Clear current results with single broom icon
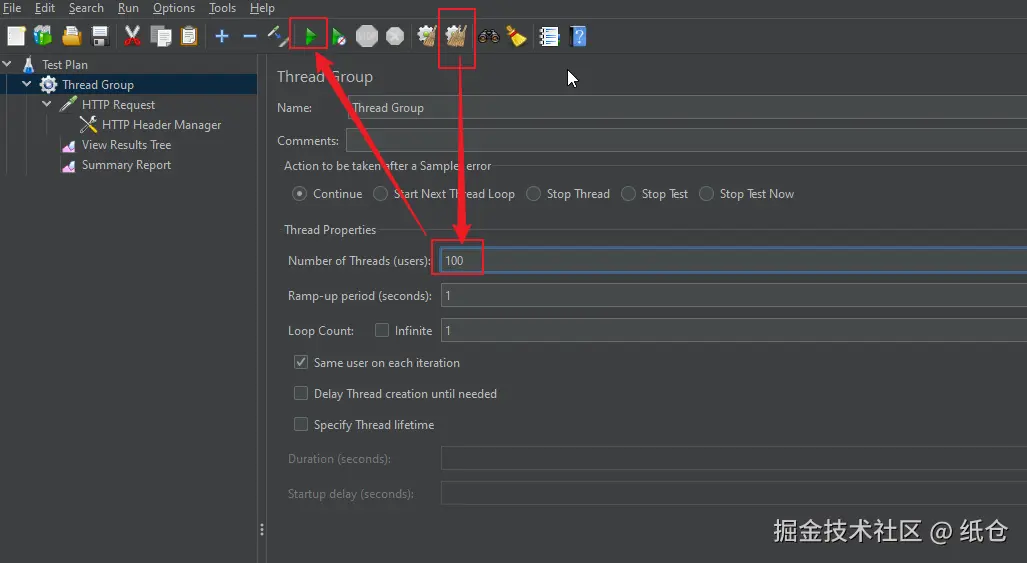This screenshot has width=1027, height=563. [x=427, y=36]
